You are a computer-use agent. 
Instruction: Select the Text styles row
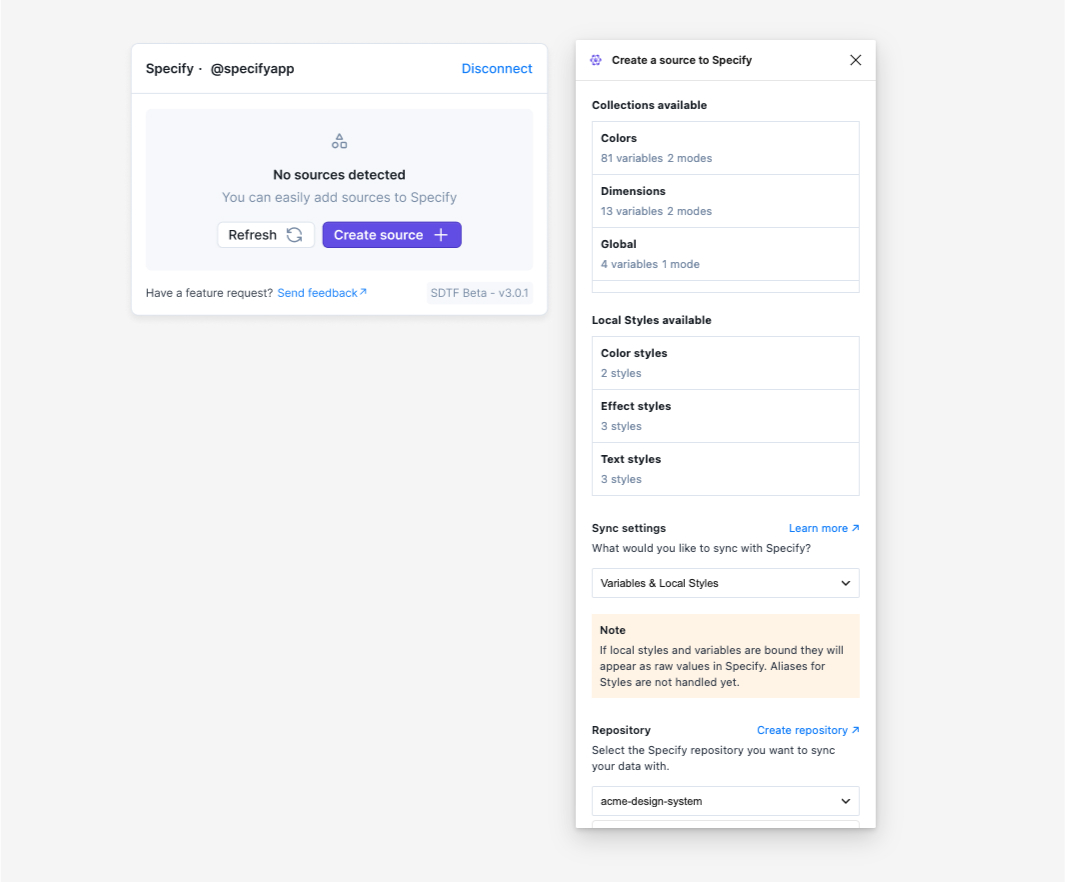pos(725,469)
